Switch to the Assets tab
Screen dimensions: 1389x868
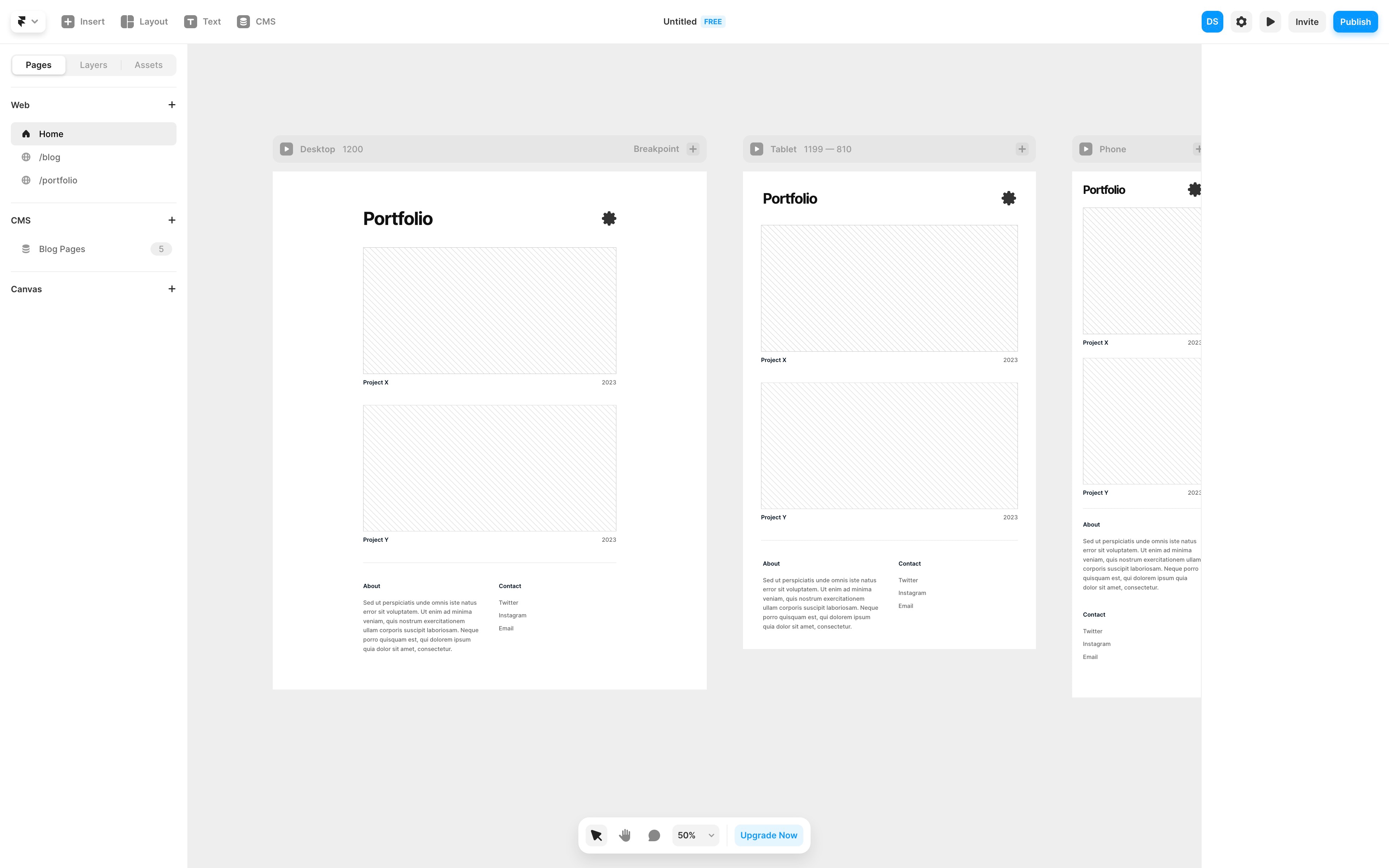148,64
